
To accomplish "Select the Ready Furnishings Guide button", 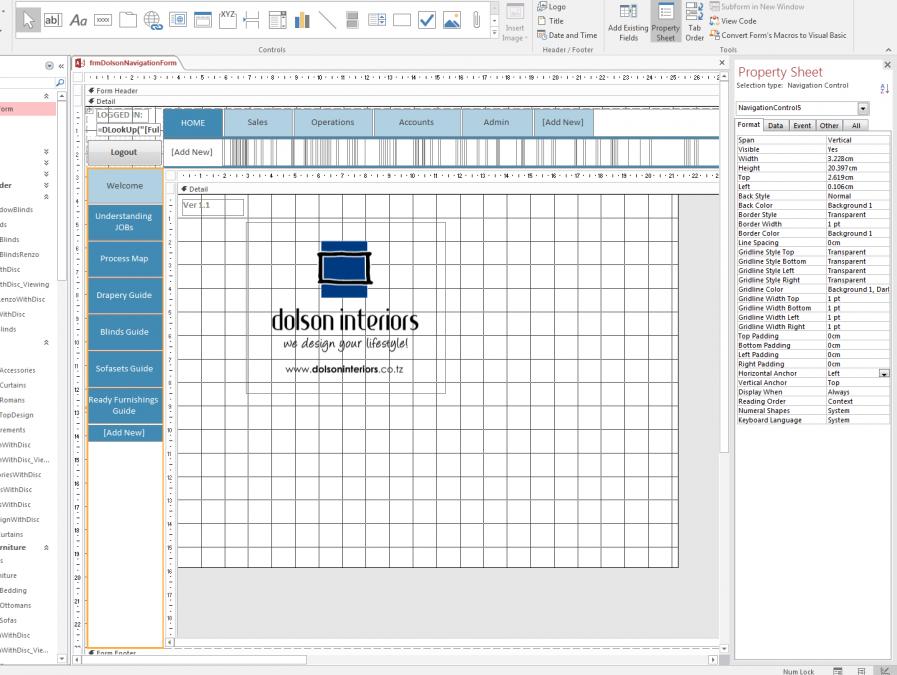I will 124,406.
